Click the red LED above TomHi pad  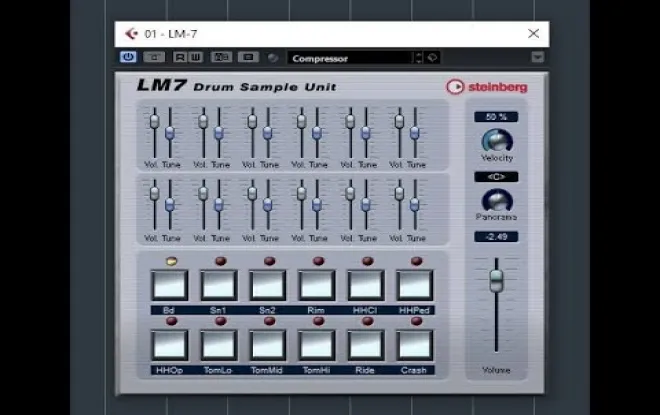pyautogui.click(x=319, y=321)
